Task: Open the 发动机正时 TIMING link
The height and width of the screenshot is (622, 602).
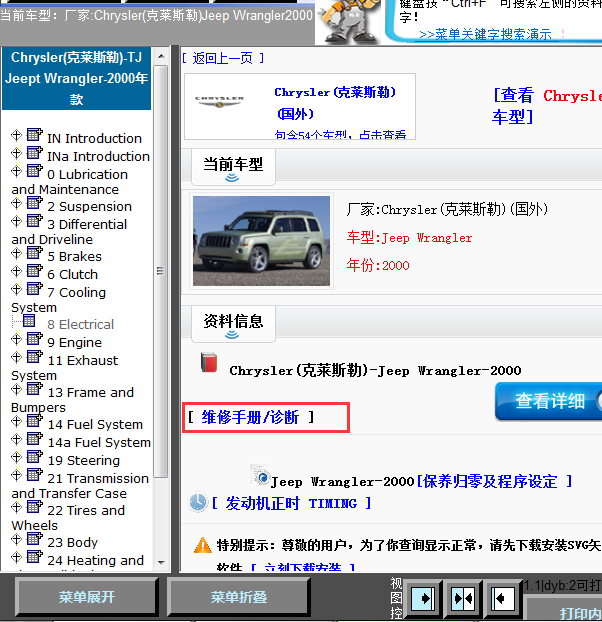Action: [292, 503]
